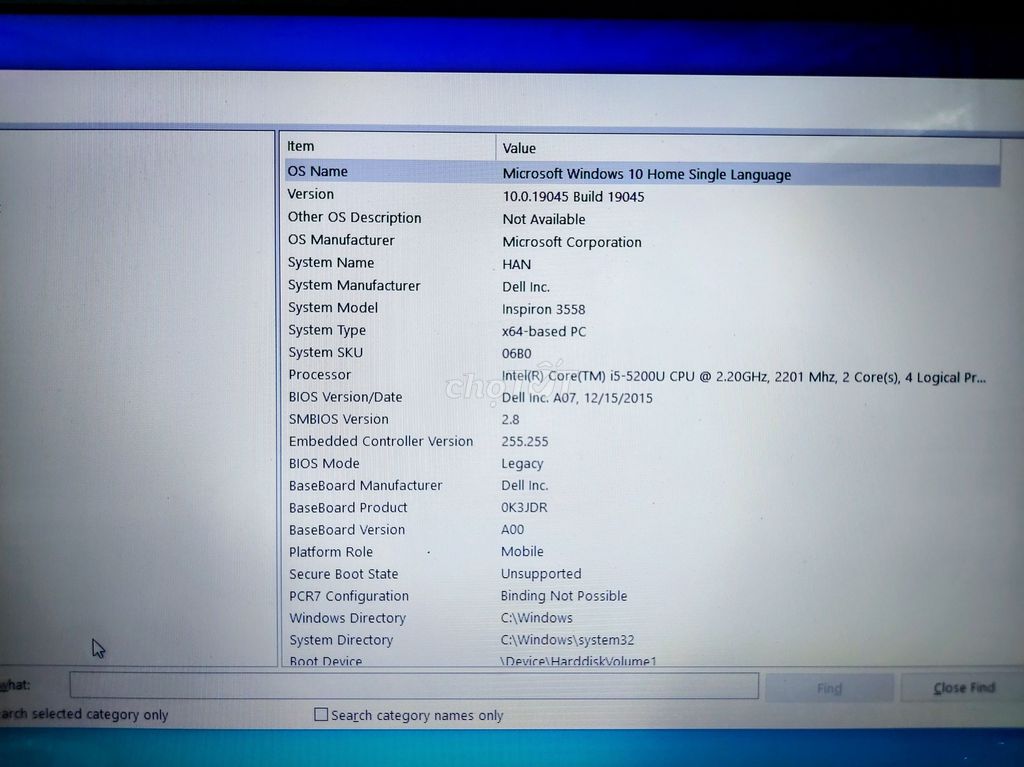Click the 10.0.19045 Build 19045 value
Image resolution: width=1024 pixels, height=767 pixels.
[573, 197]
